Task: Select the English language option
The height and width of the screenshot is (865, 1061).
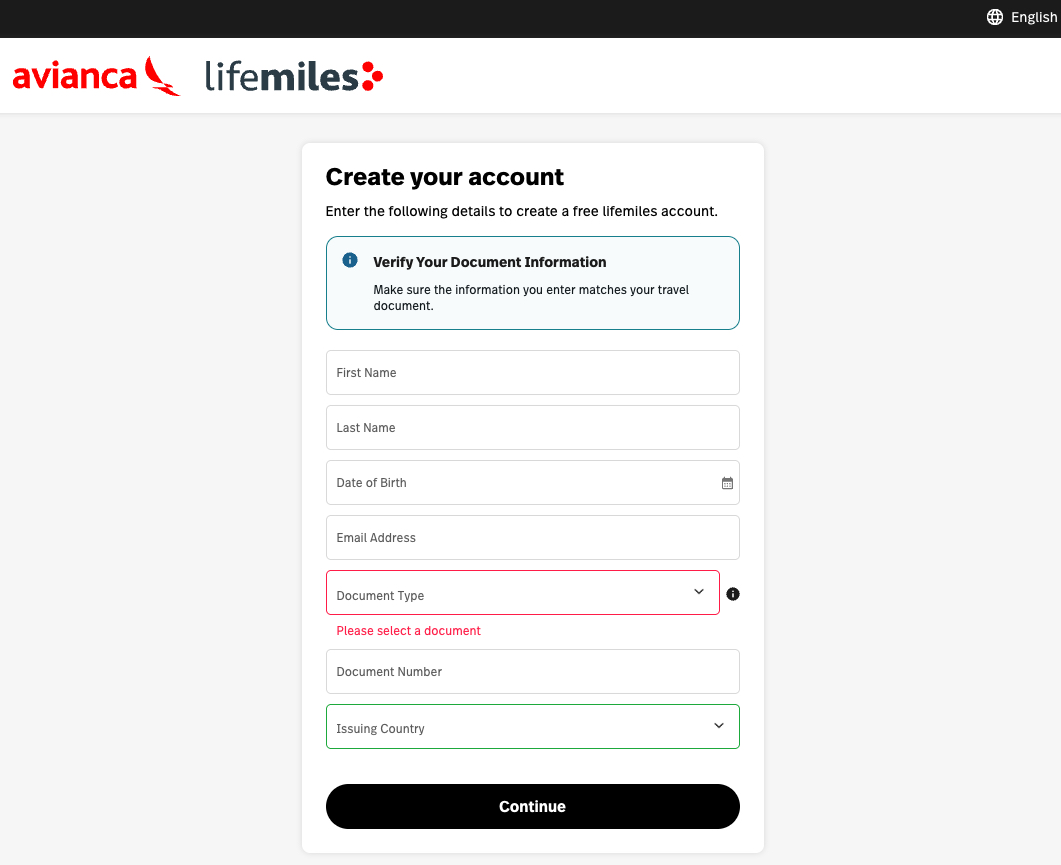Action: [x=1033, y=17]
